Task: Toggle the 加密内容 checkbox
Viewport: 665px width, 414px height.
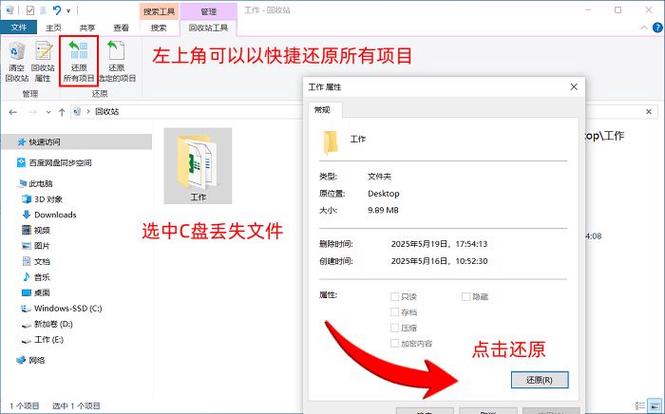Action: point(395,343)
